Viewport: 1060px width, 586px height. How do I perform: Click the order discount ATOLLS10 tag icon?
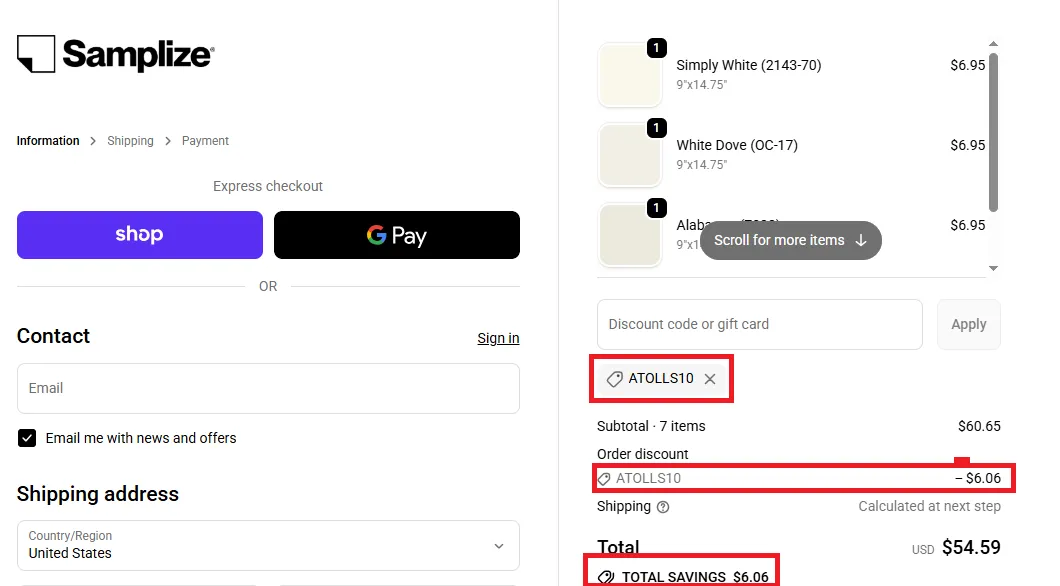[604, 479]
